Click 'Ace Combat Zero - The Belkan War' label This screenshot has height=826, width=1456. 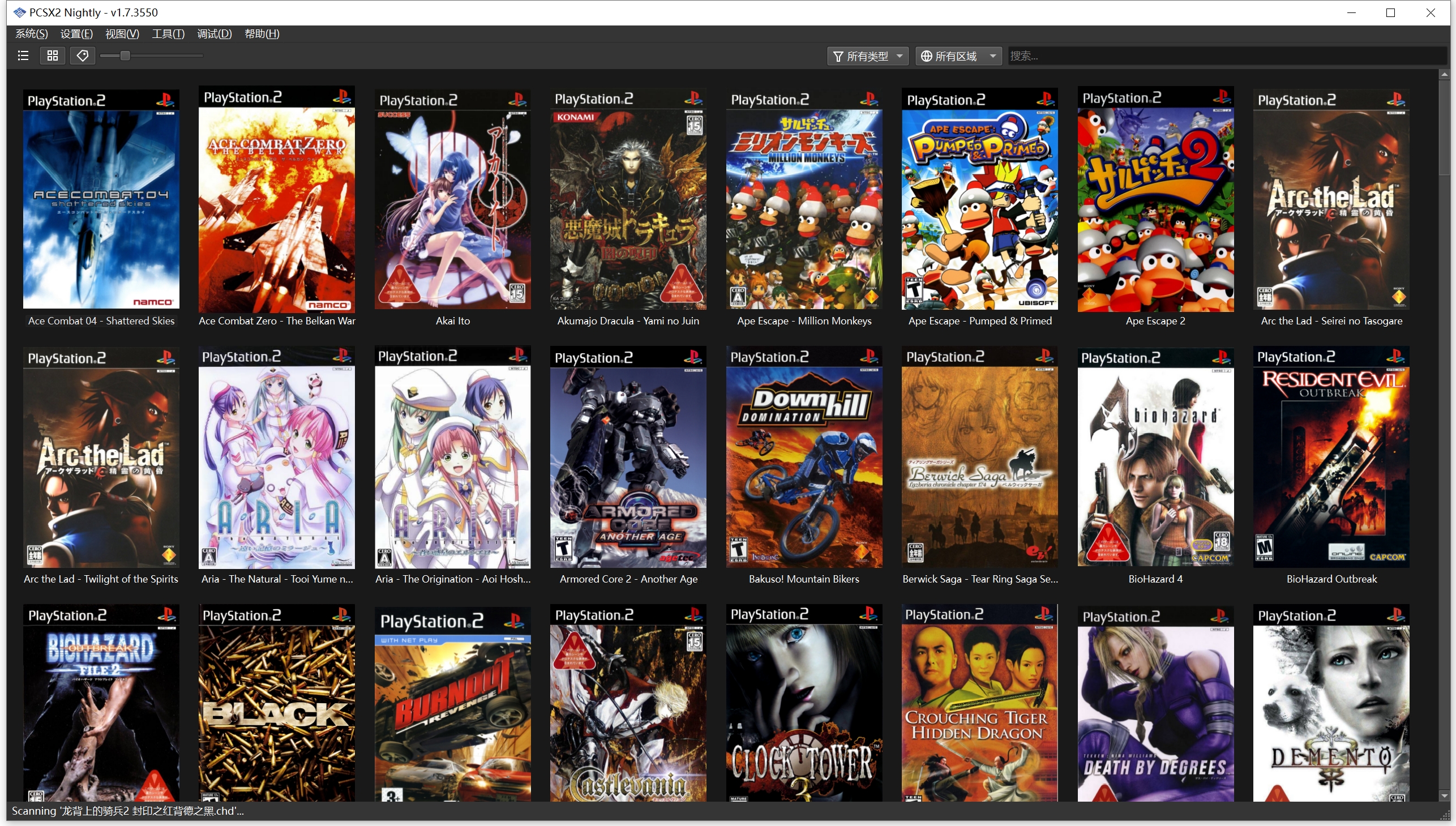tap(277, 321)
